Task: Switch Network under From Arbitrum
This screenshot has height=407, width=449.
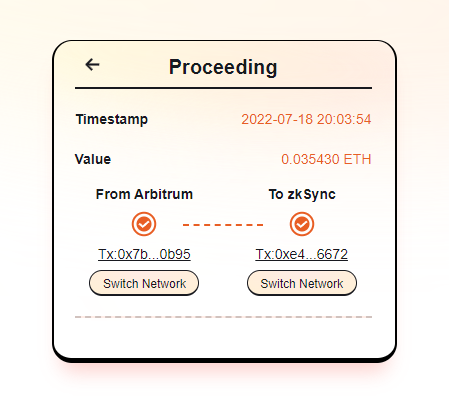Action: pos(144,283)
